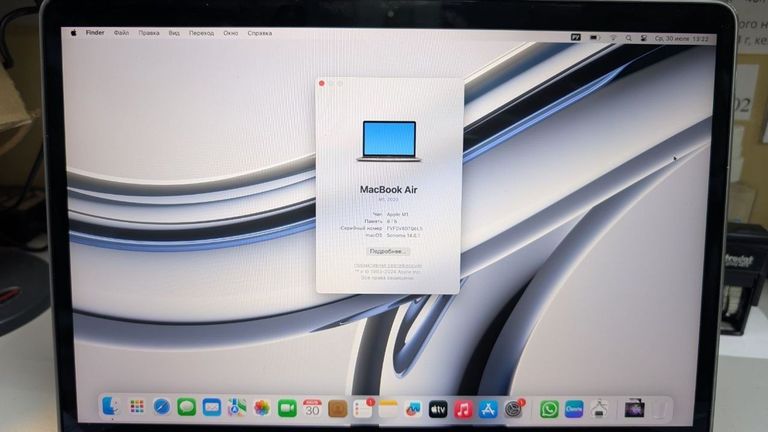Screen dimensions: 768x432
Task: Open System Settings with the red badge
Action: (x=514, y=409)
